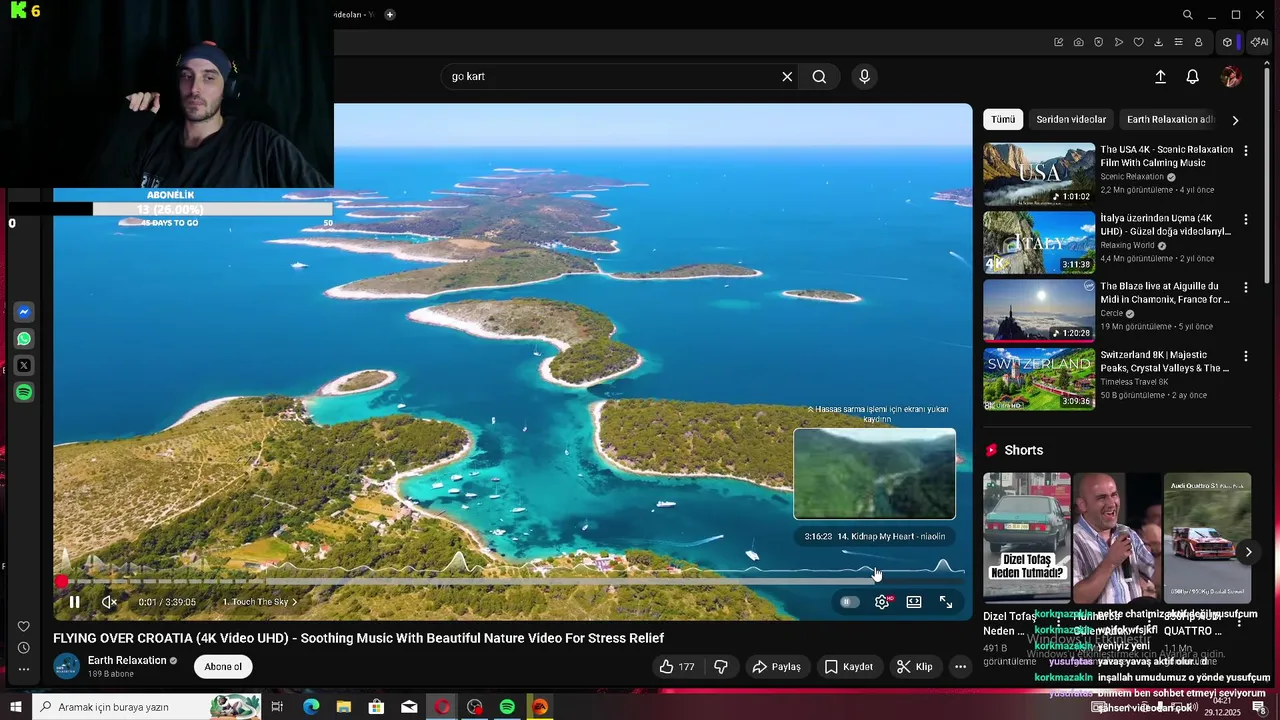Start voice search with microphone icon
This screenshot has width=1280, height=720.
point(865,77)
